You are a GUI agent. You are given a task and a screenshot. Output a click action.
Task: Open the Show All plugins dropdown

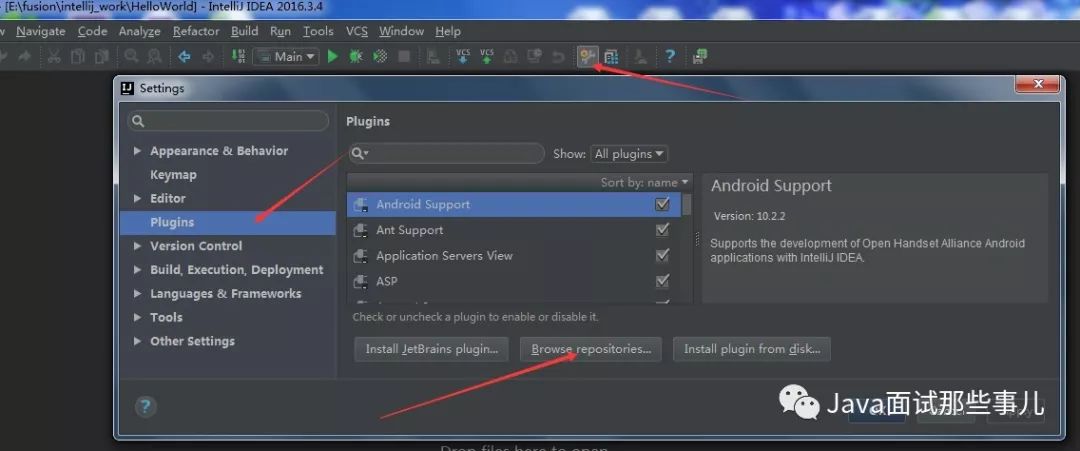point(630,154)
